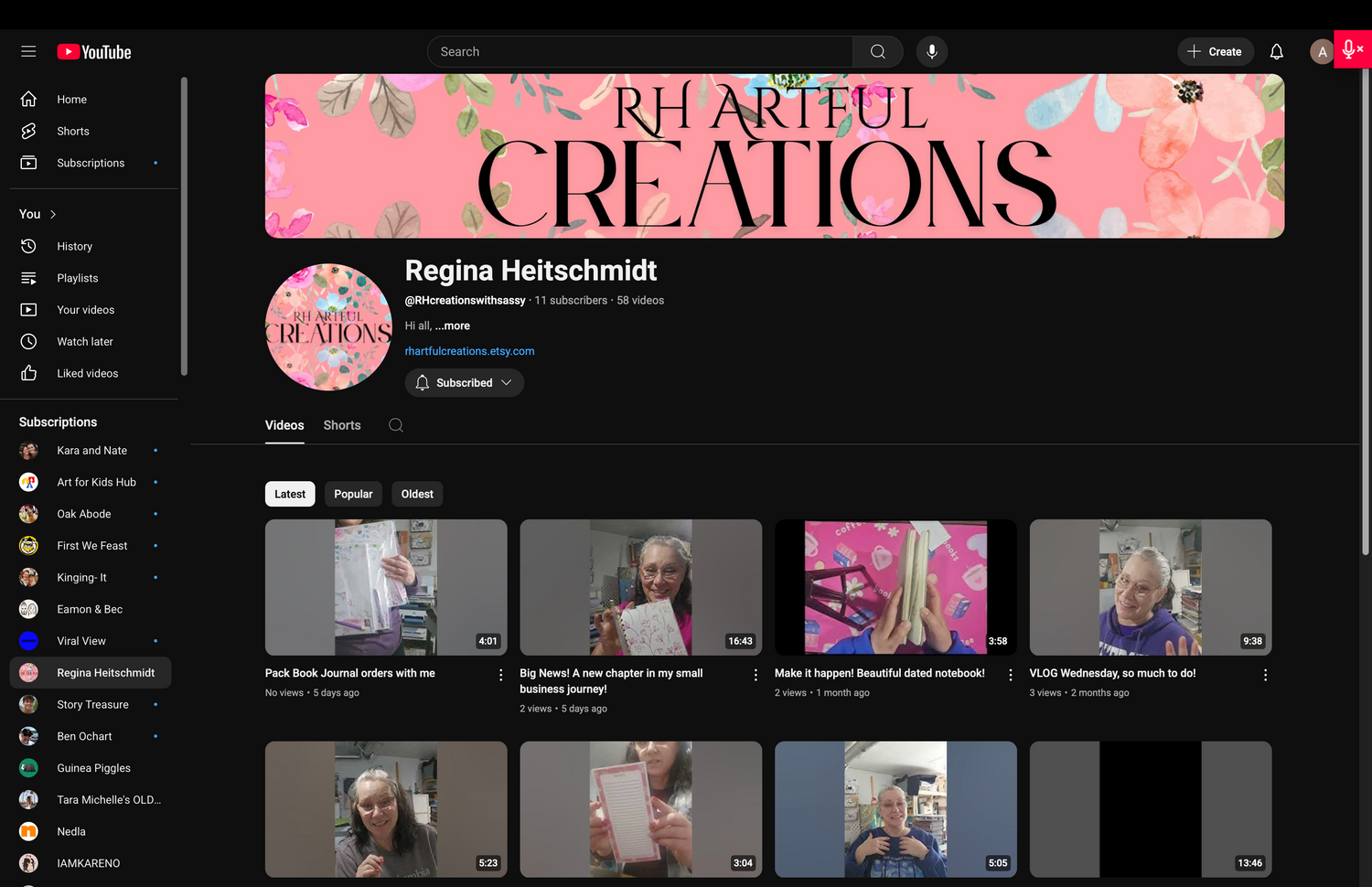Open account avatar menu
The image size is (1372, 887).
click(x=1321, y=52)
